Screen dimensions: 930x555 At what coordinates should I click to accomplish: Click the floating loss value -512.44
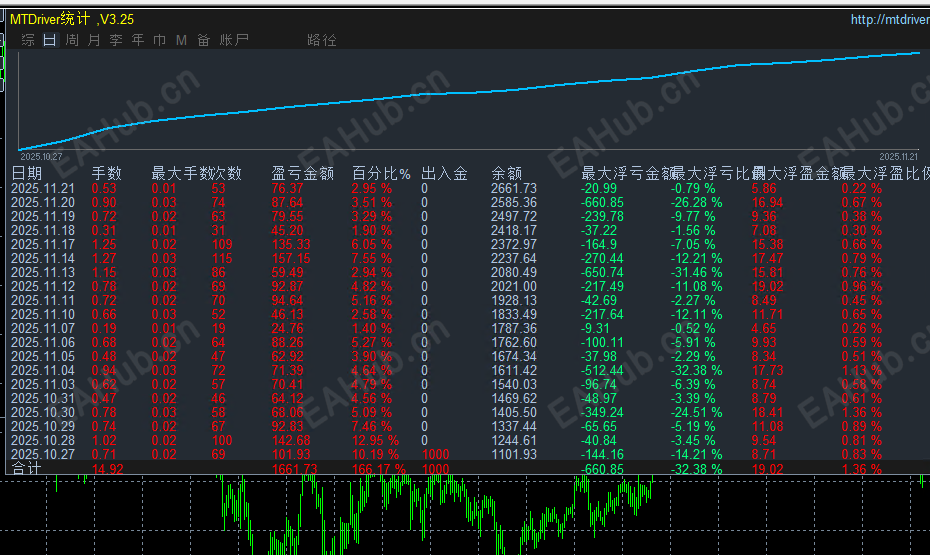point(602,371)
